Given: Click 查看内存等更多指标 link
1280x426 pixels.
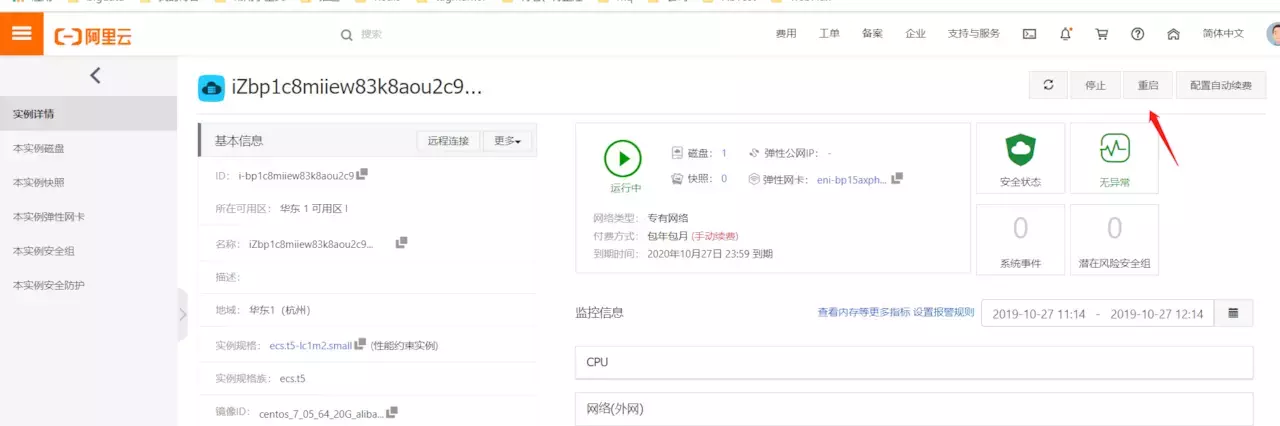Looking at the screenshot, I should (864, 312).
